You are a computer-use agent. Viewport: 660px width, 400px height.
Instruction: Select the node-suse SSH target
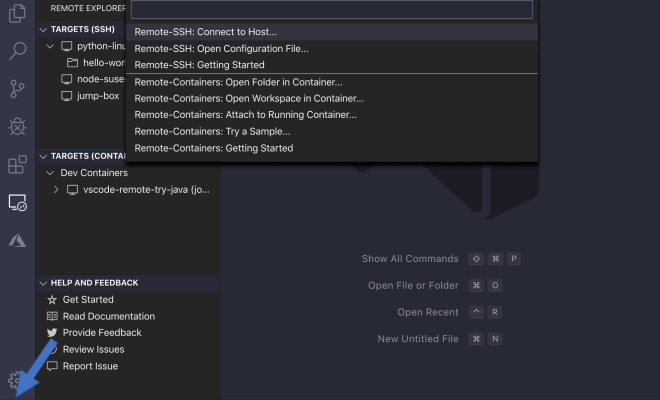tap(101, 79)
